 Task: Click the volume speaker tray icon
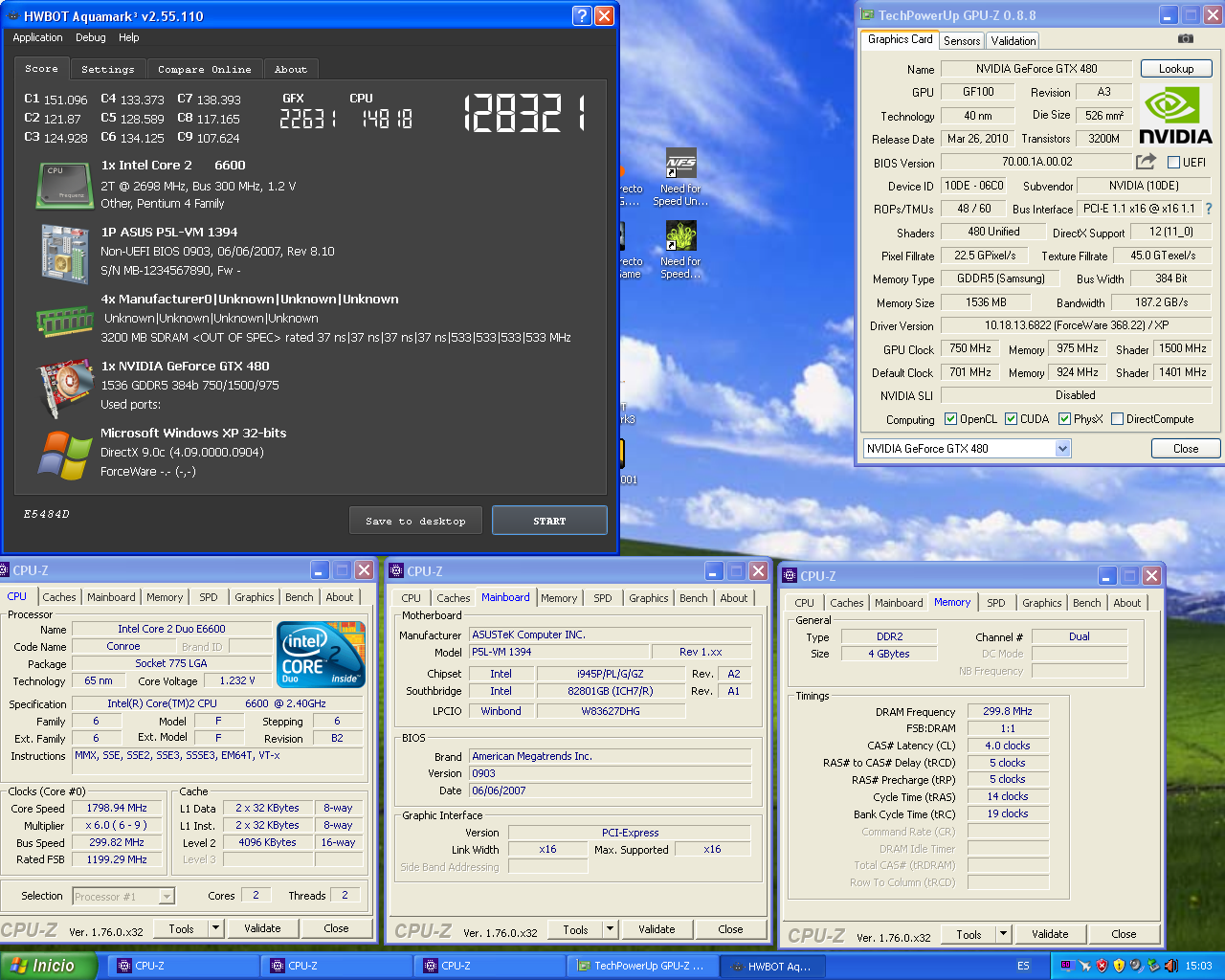point(1170,966)
